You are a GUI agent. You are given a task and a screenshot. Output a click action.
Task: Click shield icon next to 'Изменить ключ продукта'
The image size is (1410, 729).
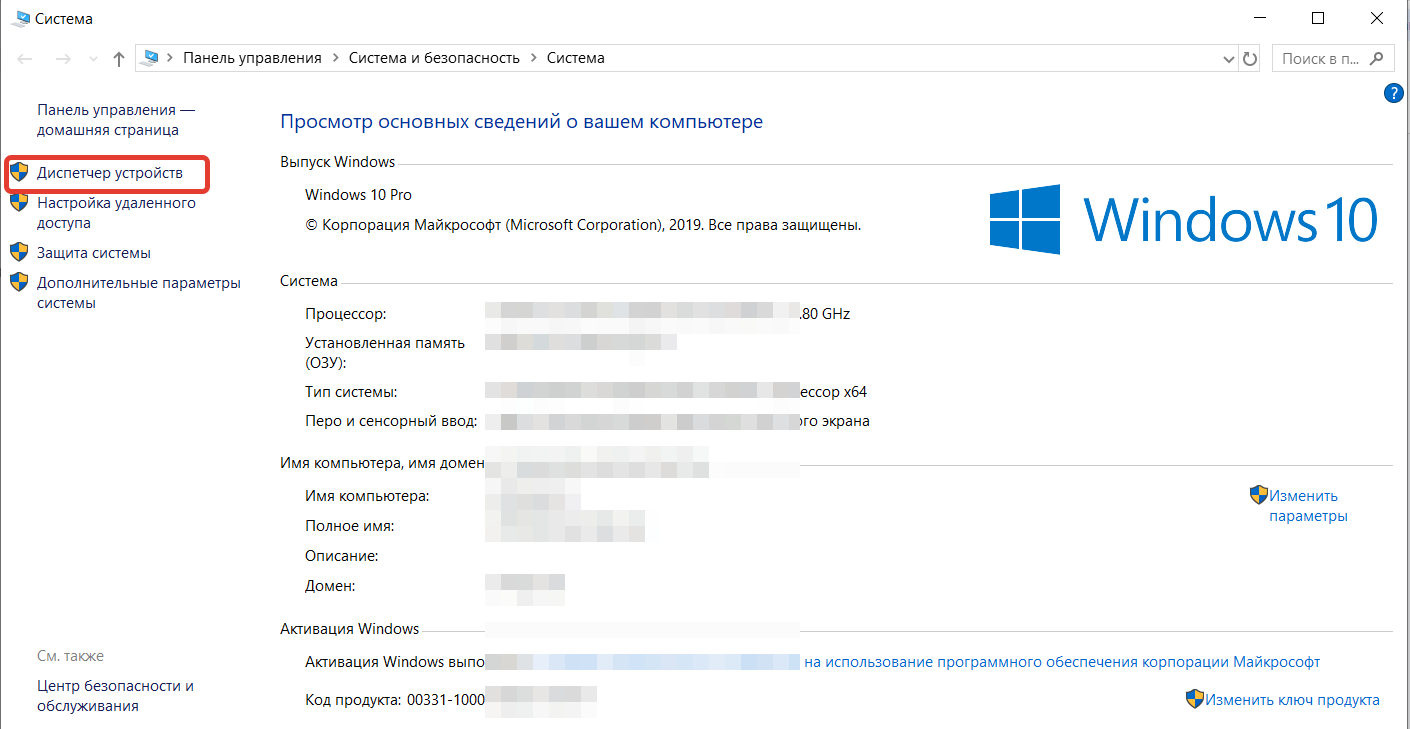pyautogui.click(x=1195, y=699)
